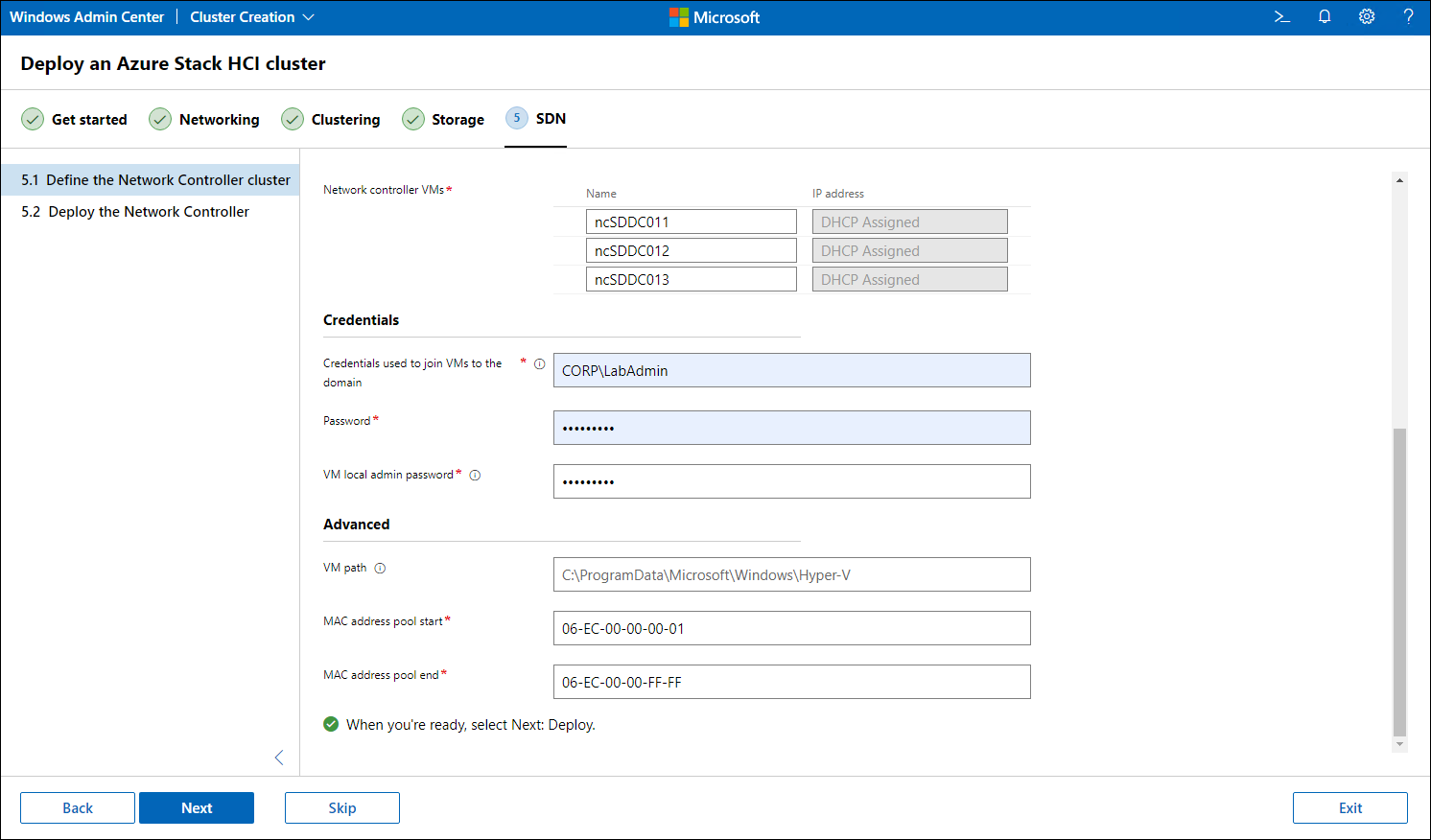This screenshot has width=1431, height=840.
Task: Show info for VM local admin password
Action: [475, 475]
